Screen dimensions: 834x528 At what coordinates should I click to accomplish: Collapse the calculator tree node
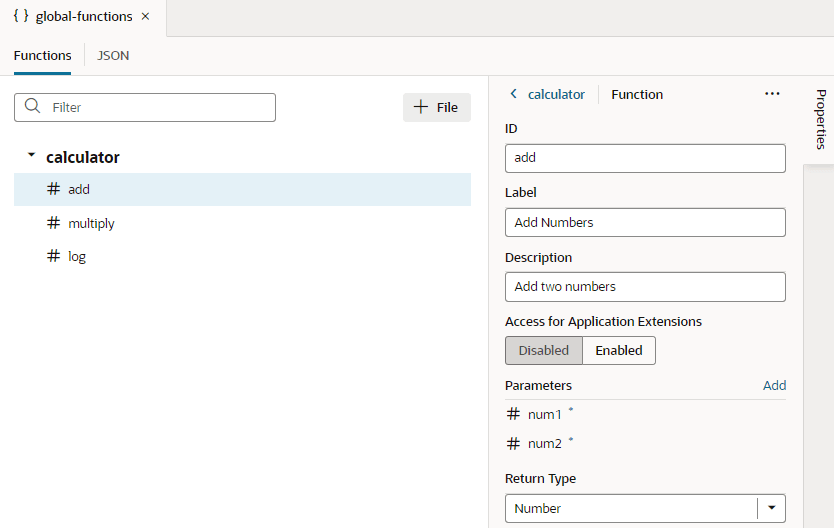tap(31, 156)
